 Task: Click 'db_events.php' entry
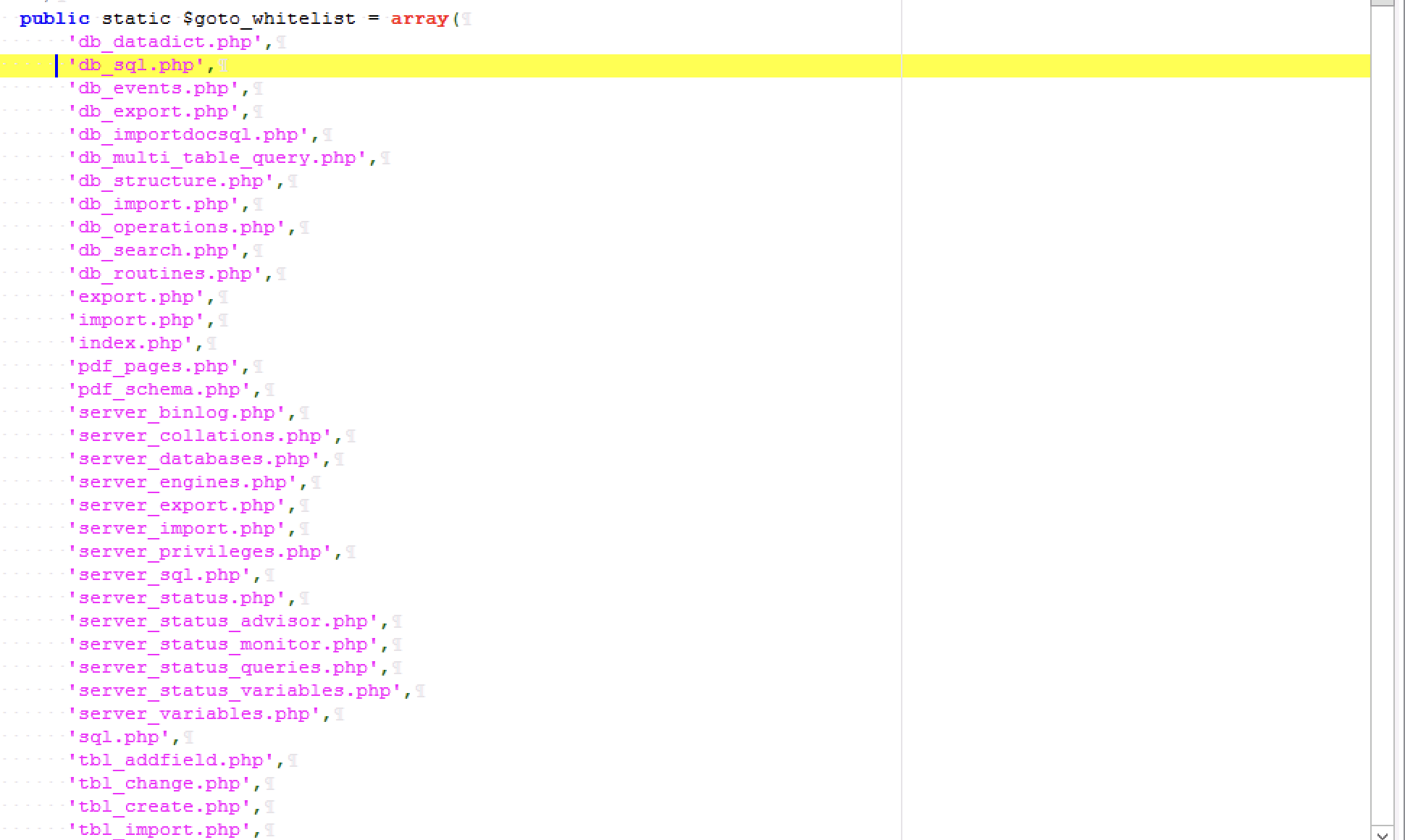pos(154,88)
